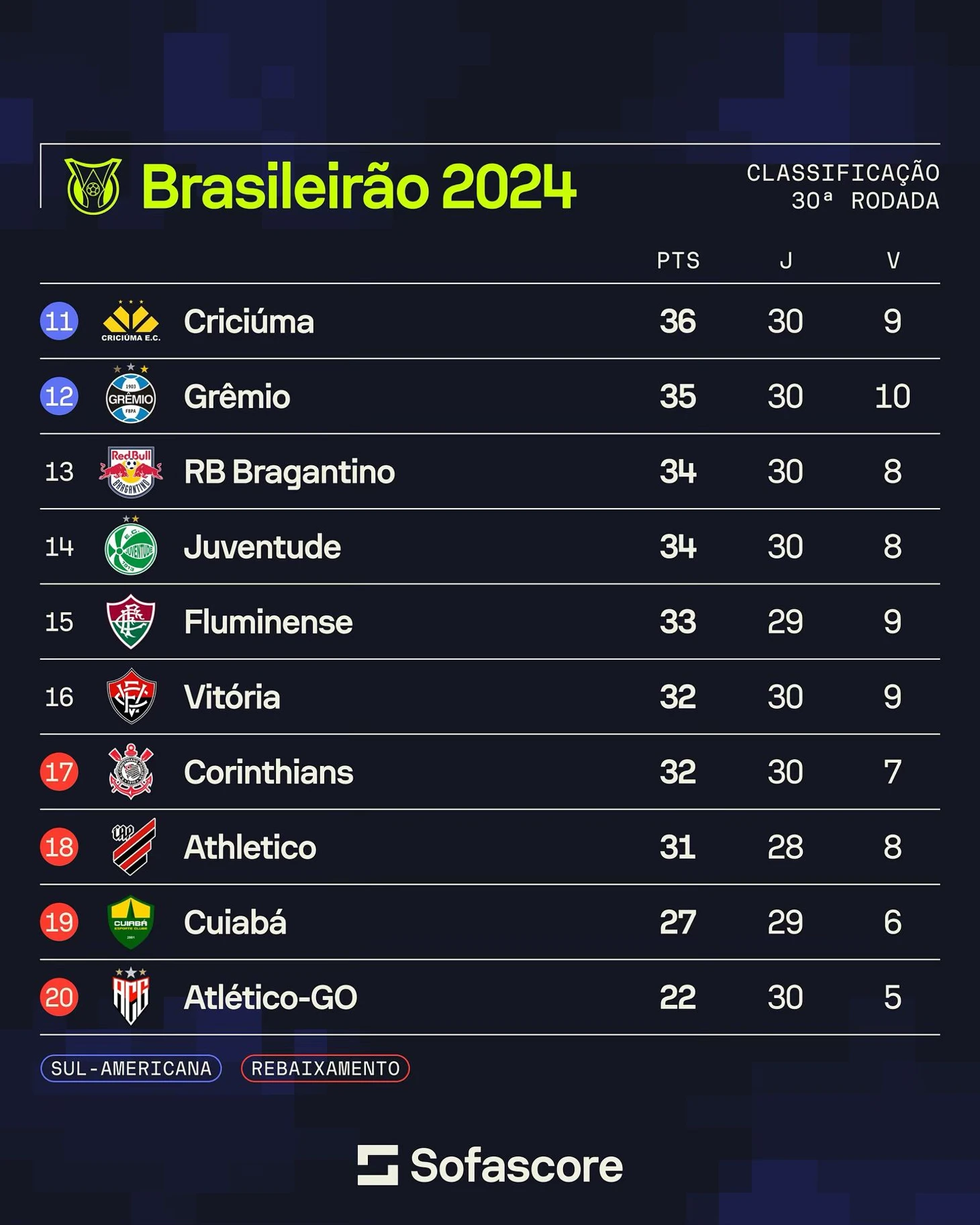
Task: Click the V wins column header
Action: (x=893, y=260)
